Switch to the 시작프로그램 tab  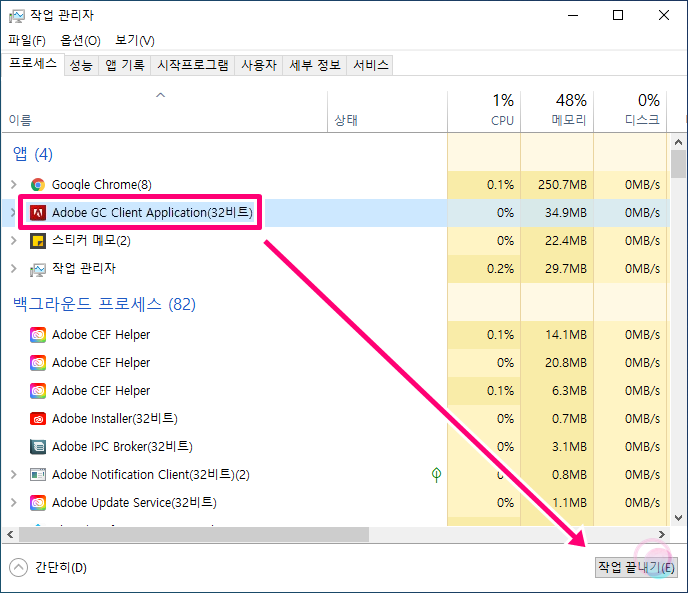193,65
